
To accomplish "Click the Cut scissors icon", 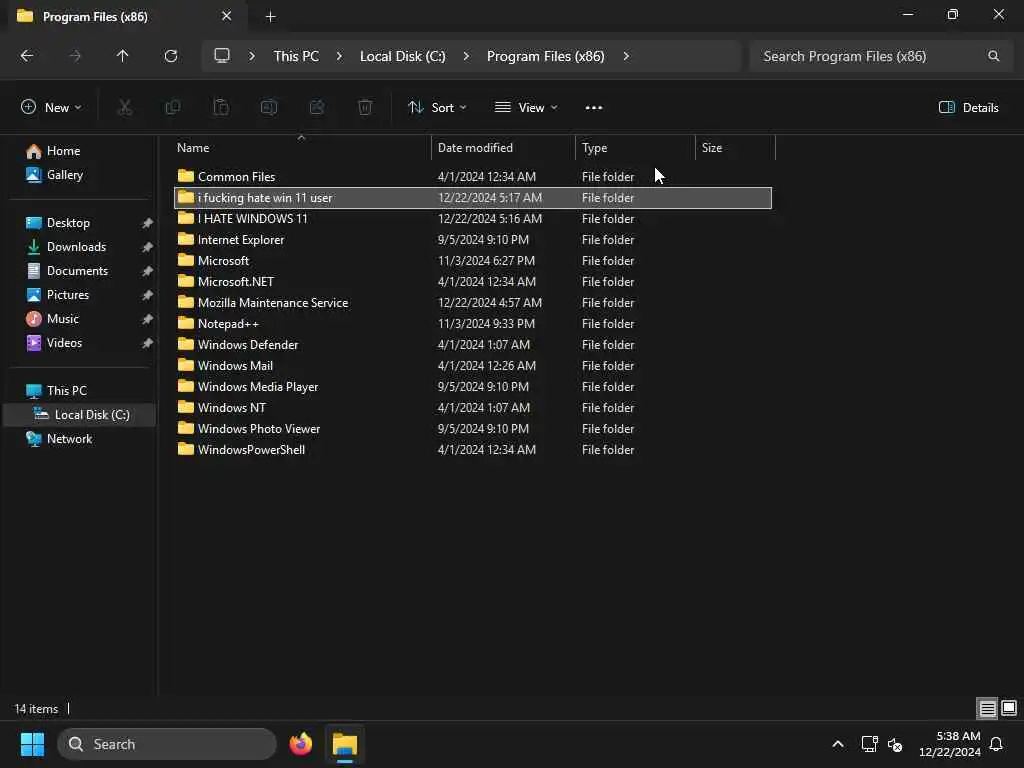I will [124, 107].
